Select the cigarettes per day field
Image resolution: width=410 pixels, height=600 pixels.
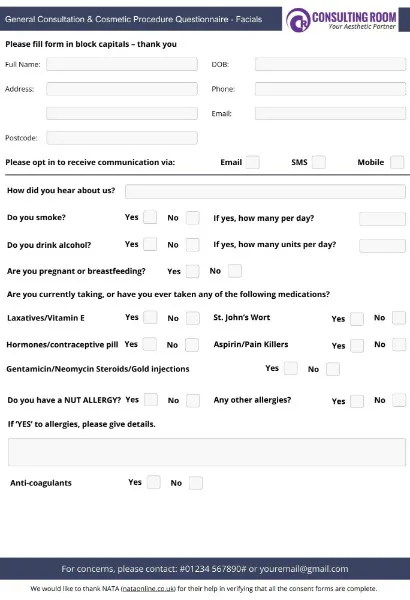tap(382, 219)
